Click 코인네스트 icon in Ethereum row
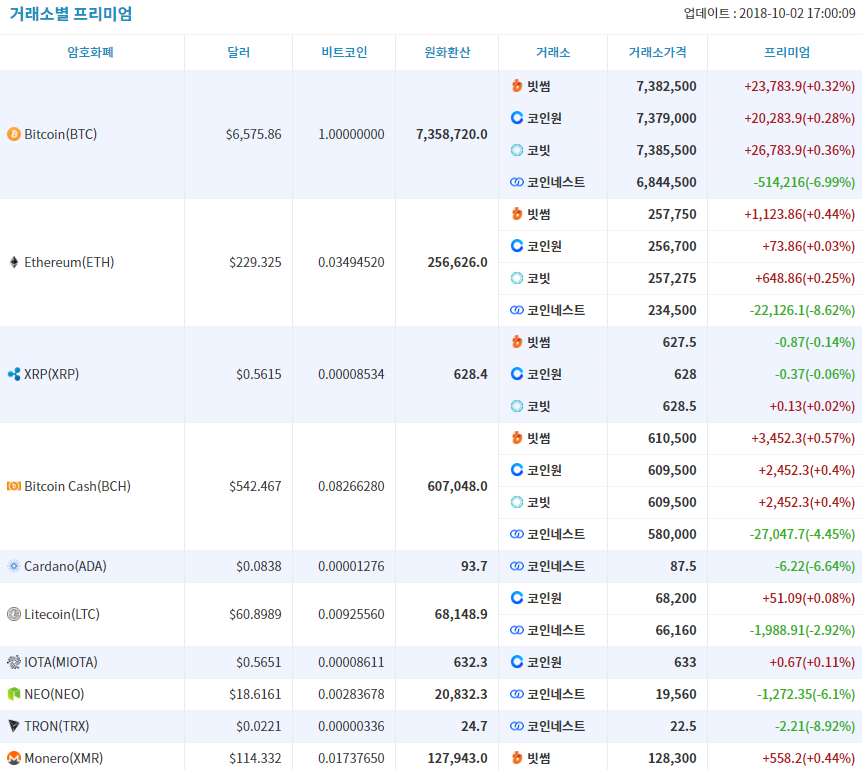This screenshot has height=770, width=862. pos(517,310)
